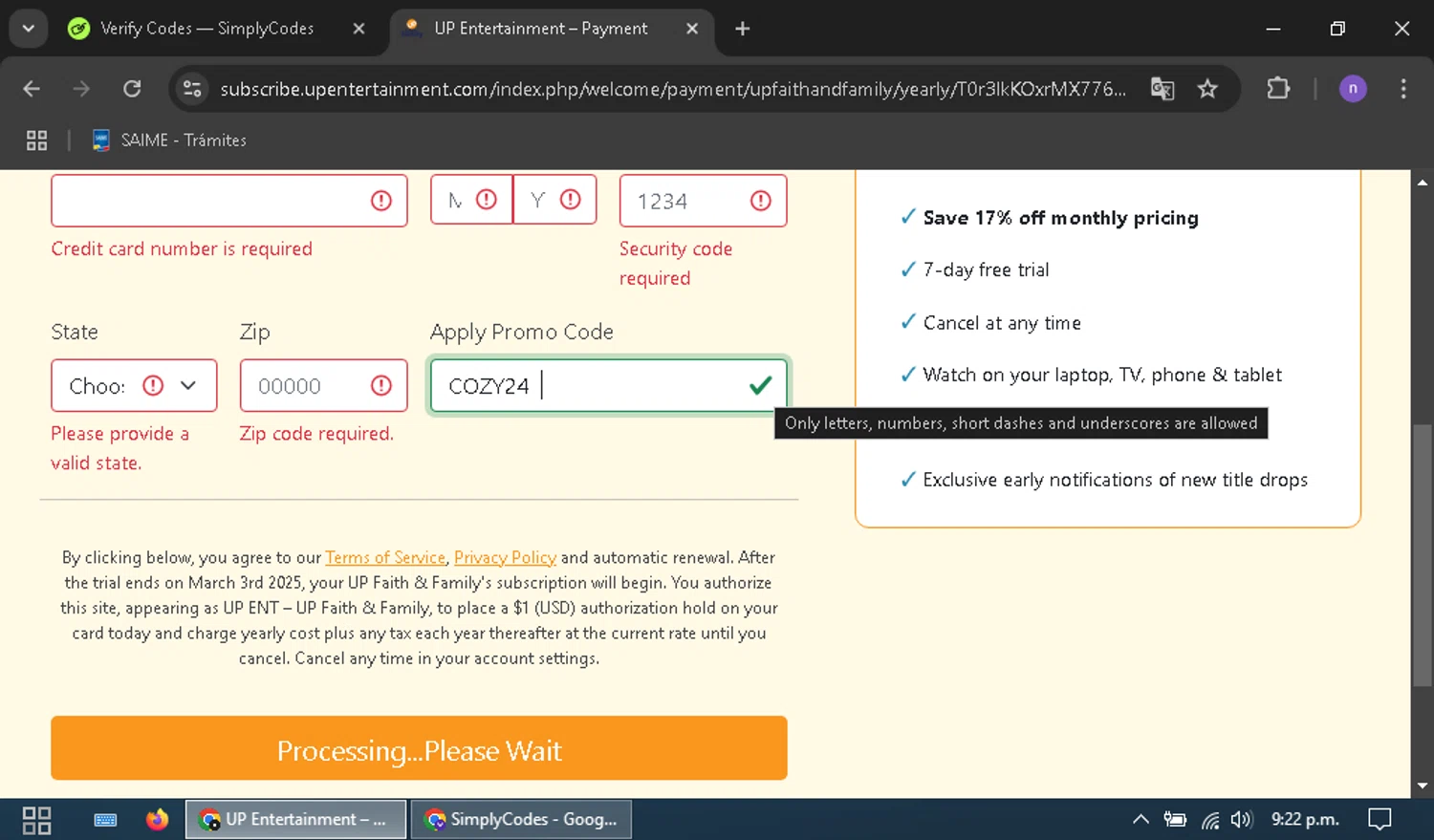Launch Firefox from the taskbar

click(157, 820)
